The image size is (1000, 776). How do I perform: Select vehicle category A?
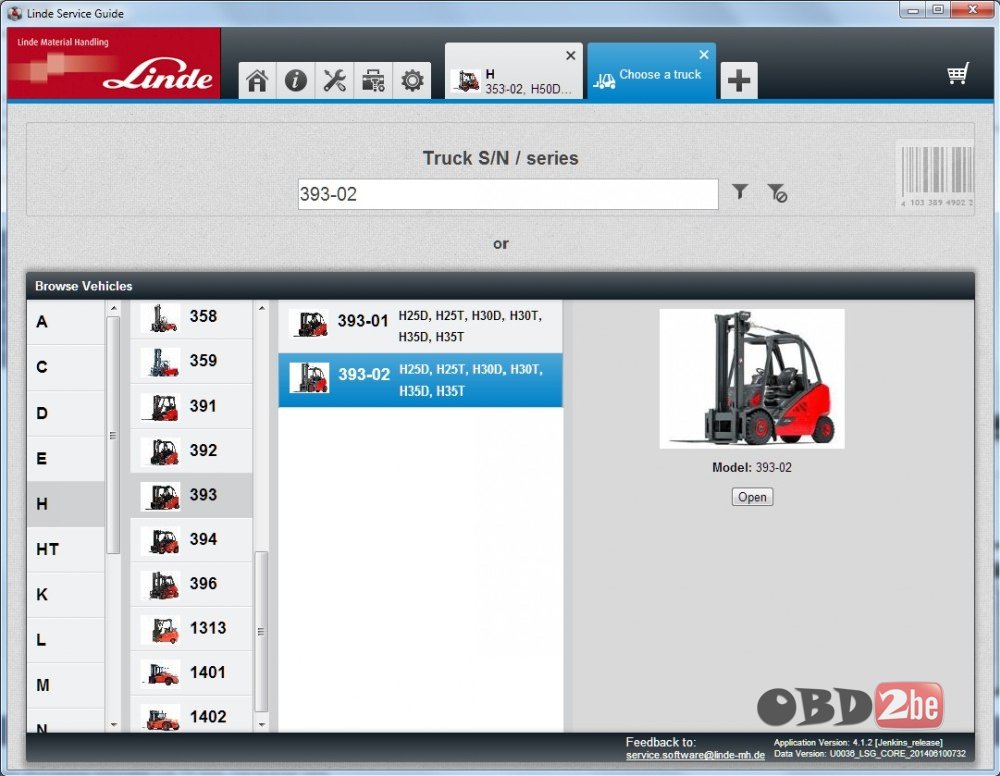coord(65,322)
